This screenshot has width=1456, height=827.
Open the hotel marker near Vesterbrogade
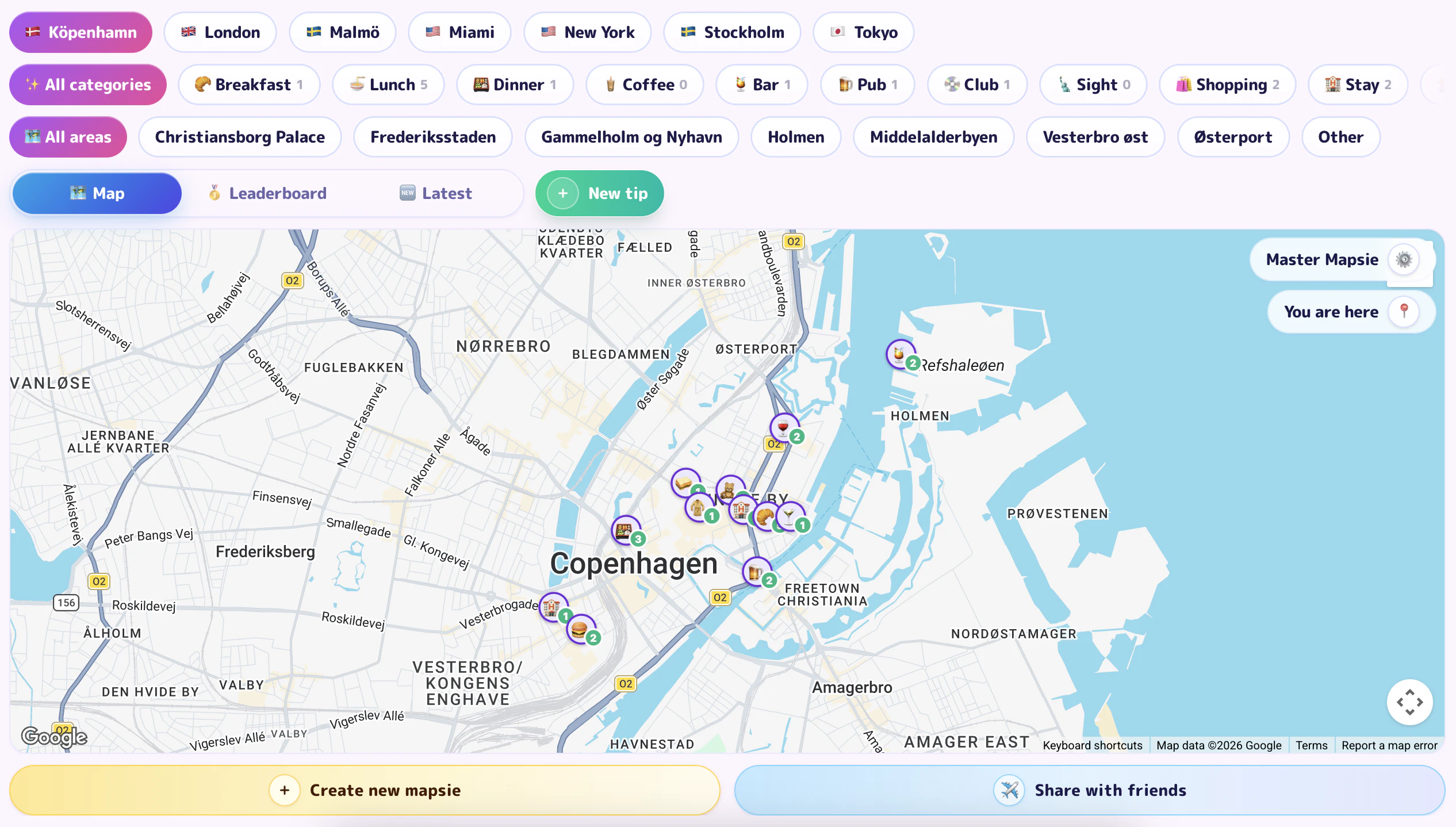coord(553,607)
